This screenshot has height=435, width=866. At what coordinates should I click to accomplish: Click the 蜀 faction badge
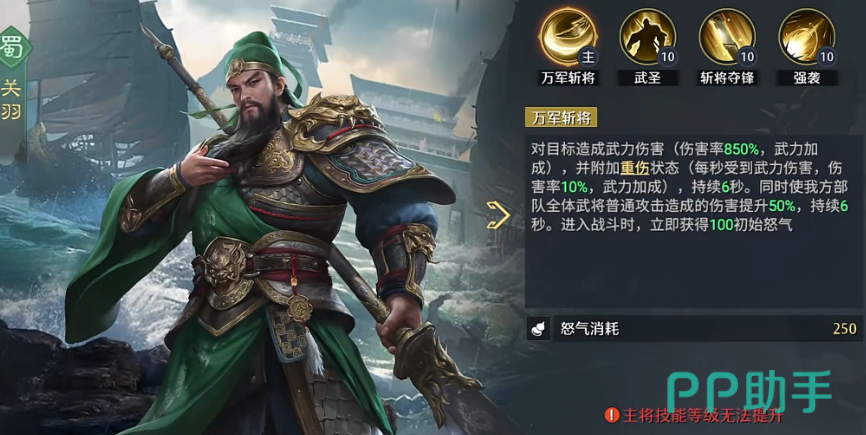12,49
